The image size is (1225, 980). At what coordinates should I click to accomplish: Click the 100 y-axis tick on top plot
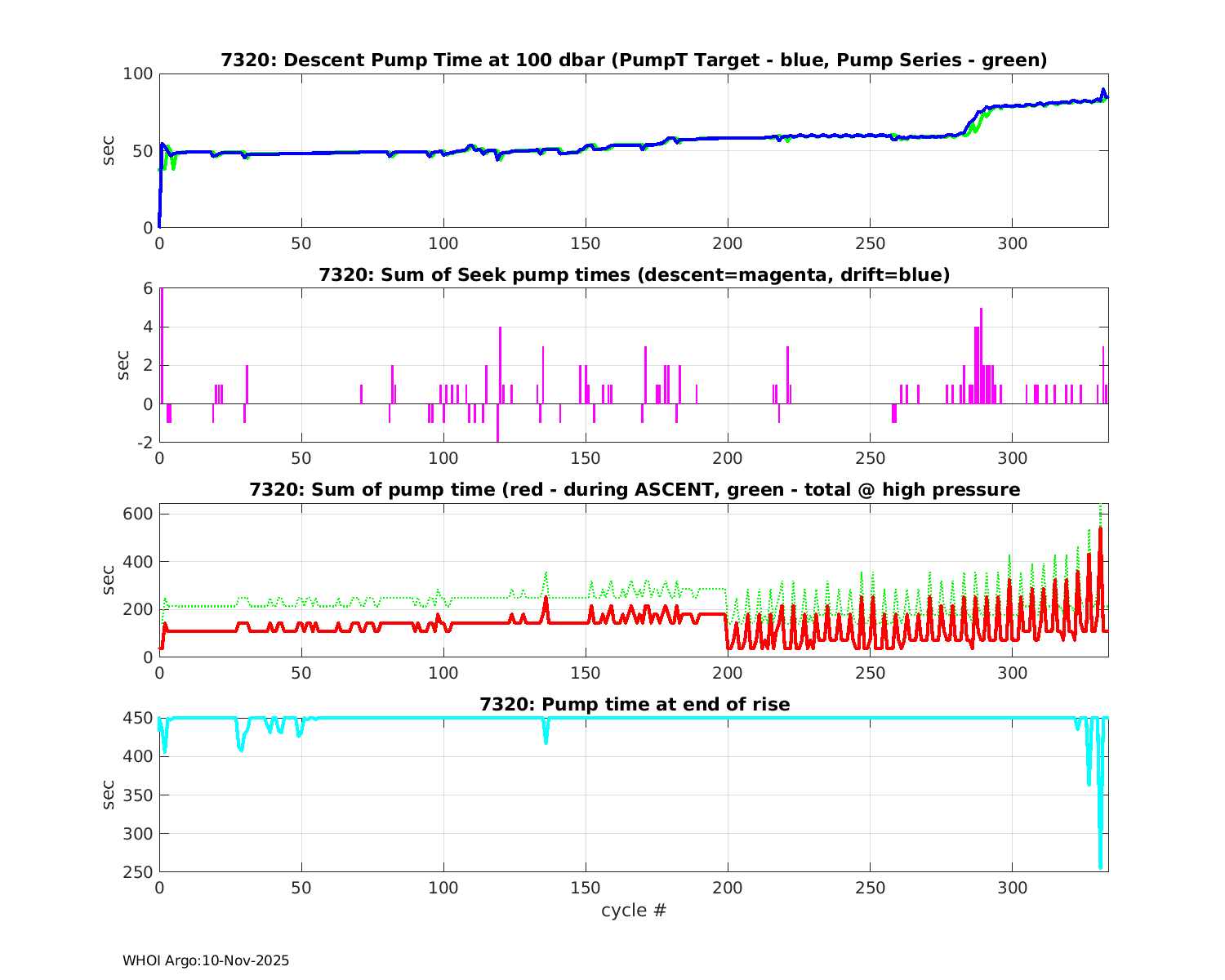pyautogui.click(x=138, y=74)
